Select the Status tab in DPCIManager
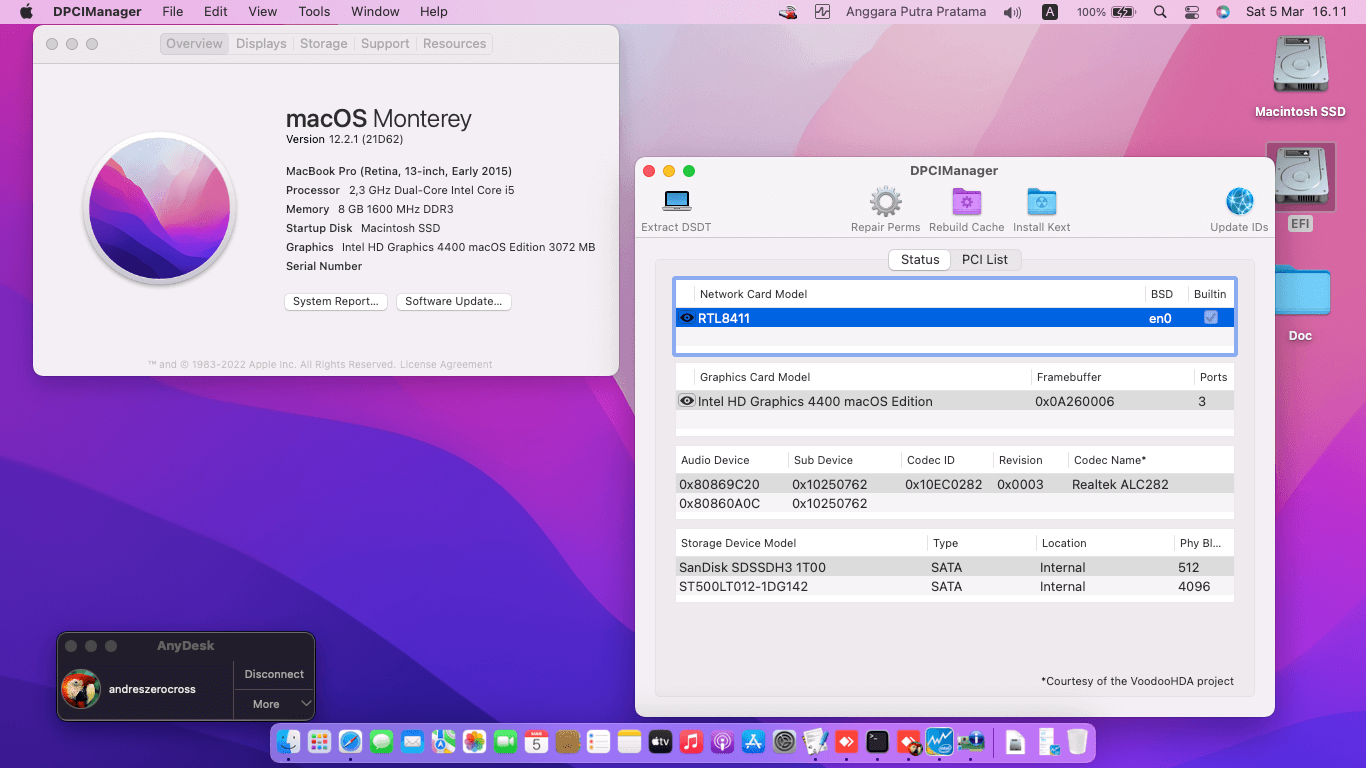The image size is (1366, 768). pos(920,259)
